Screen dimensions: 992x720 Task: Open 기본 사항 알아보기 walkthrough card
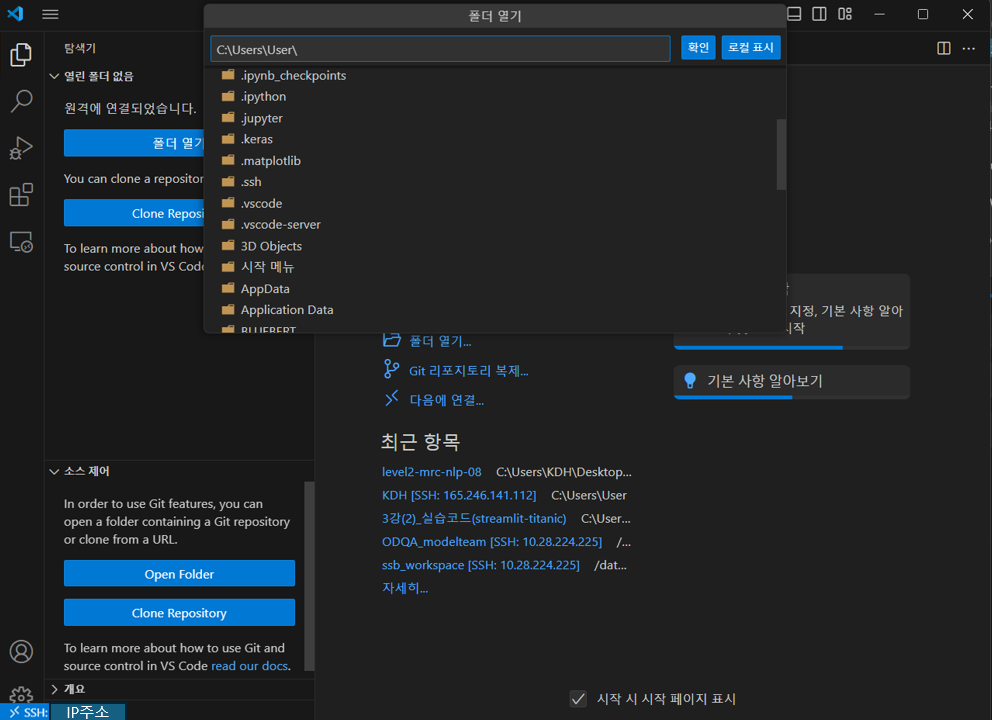click(x=791, y=382)
